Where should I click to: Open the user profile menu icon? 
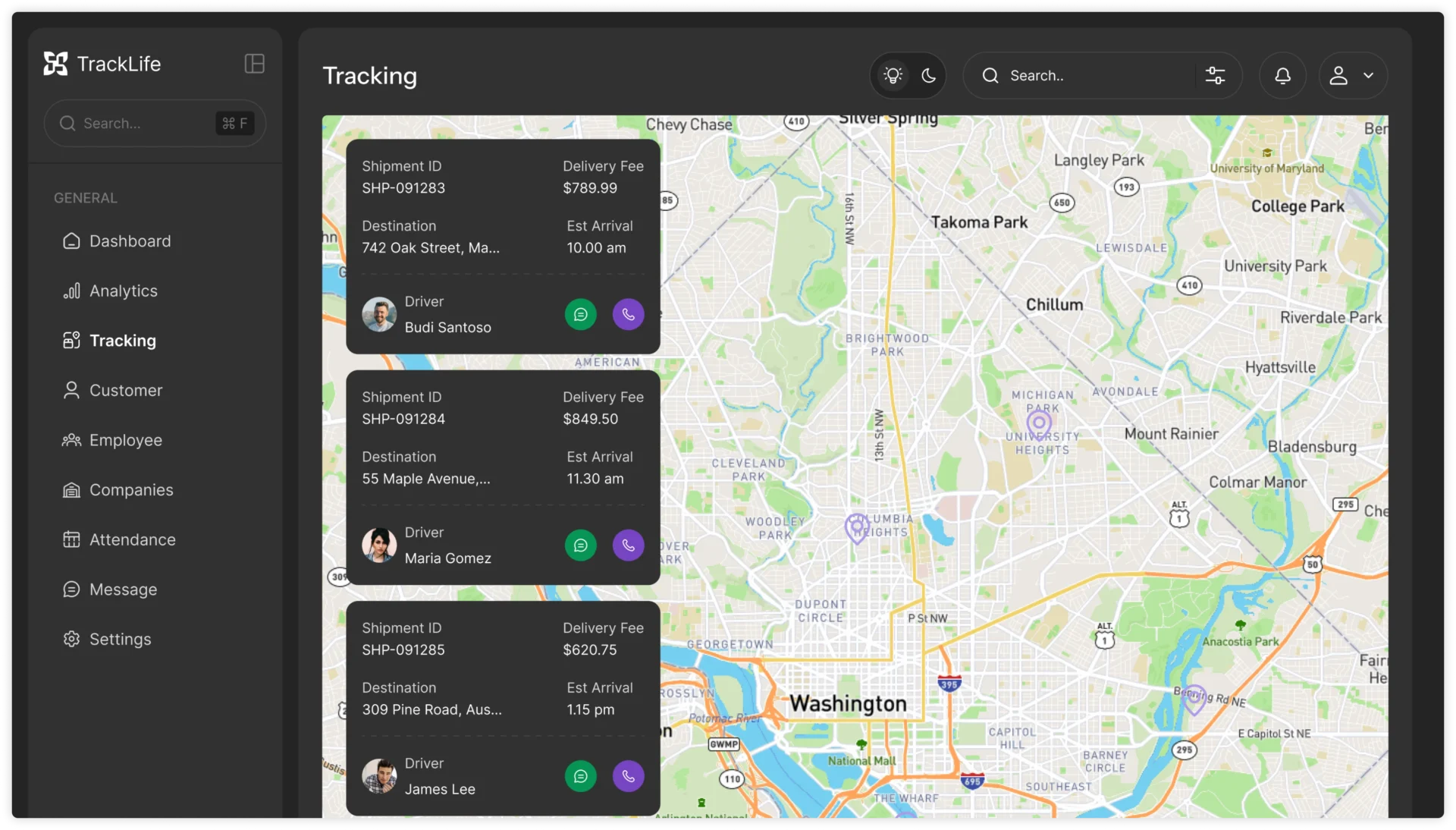tap(1338, 76)
